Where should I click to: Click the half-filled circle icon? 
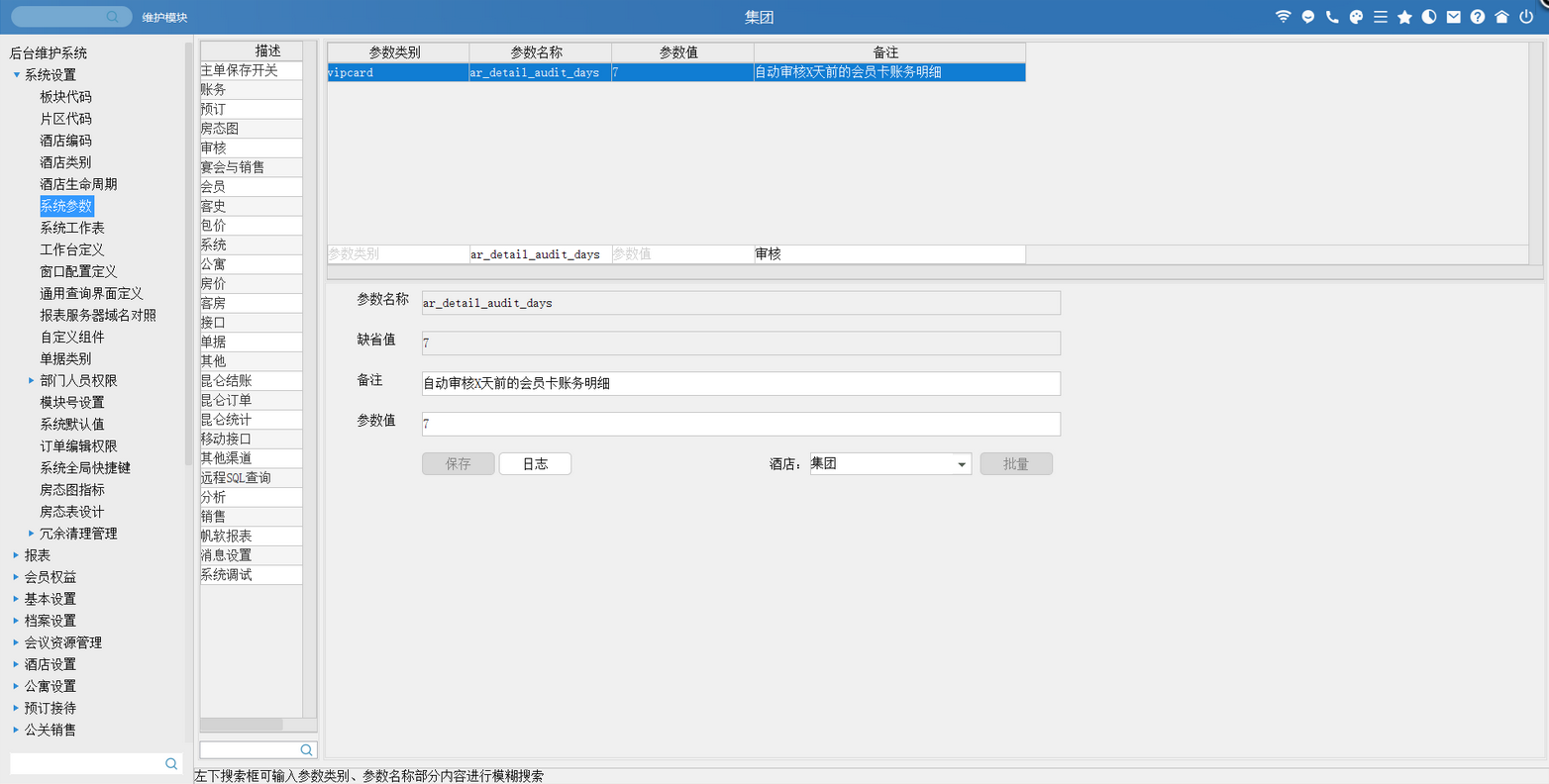pos(1429,17)
